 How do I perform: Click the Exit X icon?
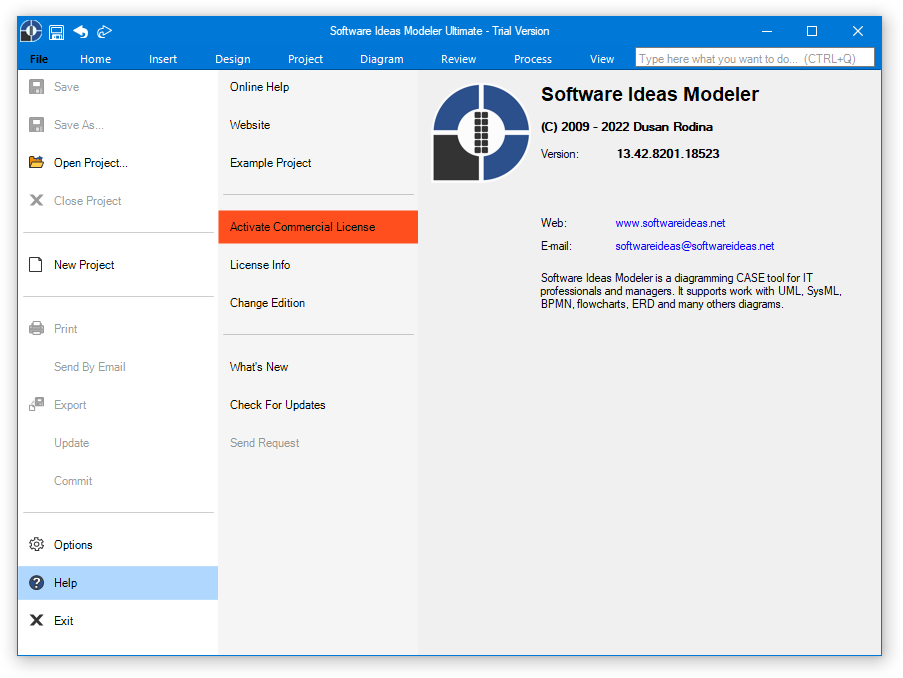coord(36,620)
